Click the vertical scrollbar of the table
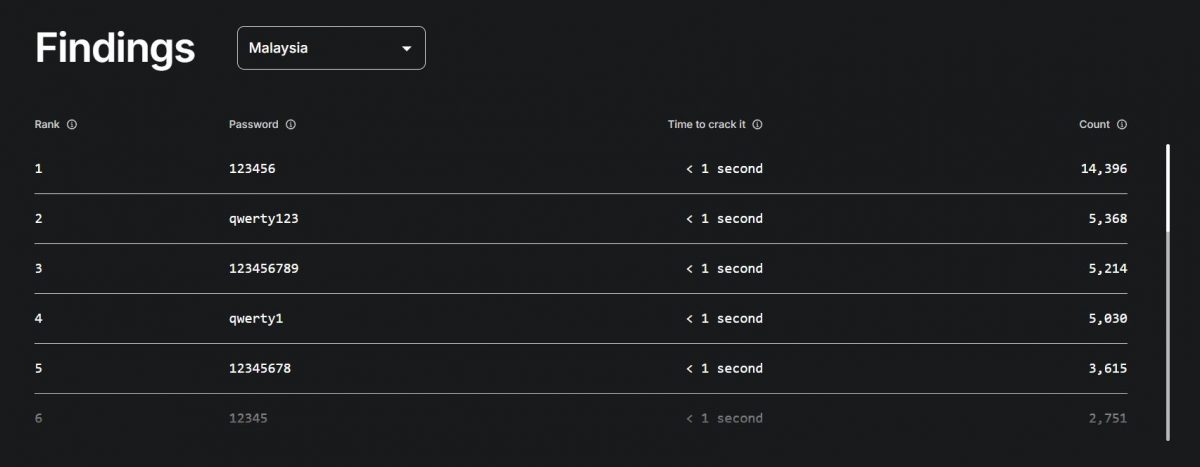 1167,293
